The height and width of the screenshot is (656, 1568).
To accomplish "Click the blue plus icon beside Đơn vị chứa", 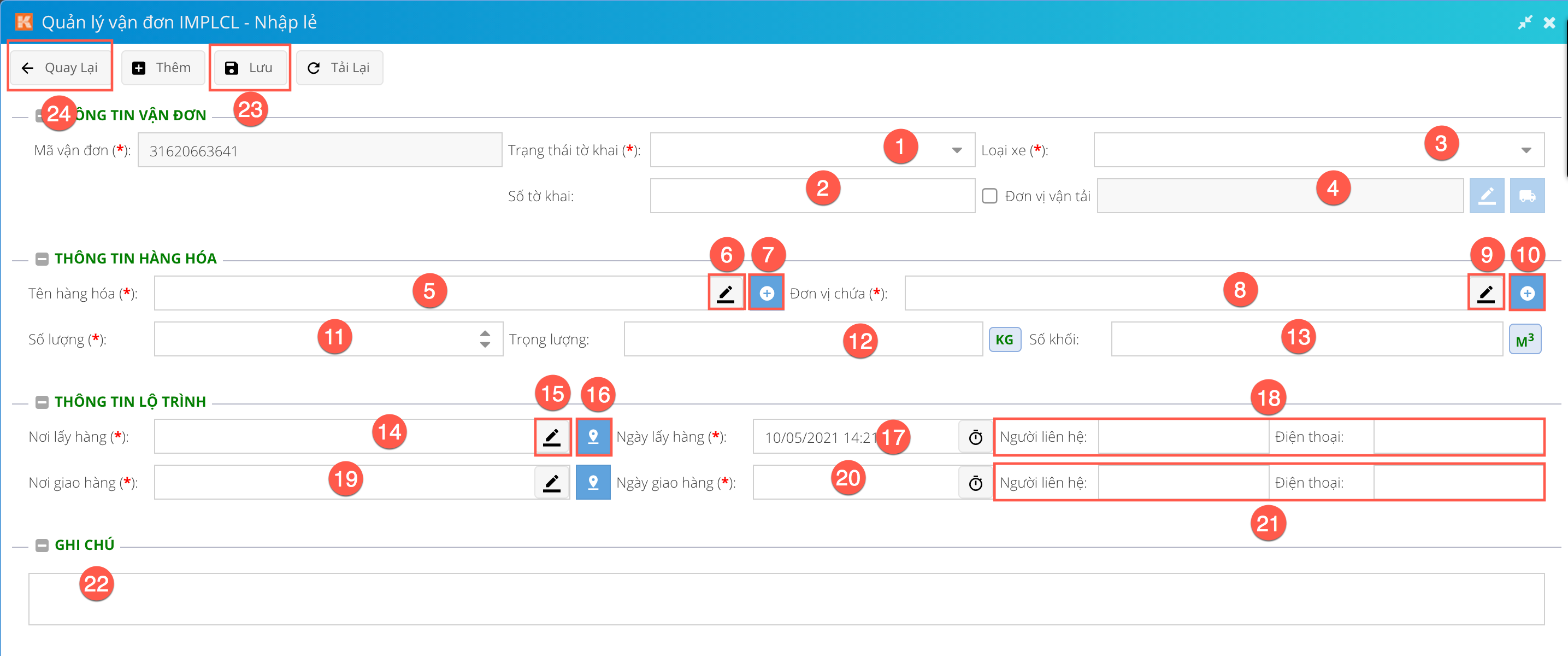I will (x=1526, y=294).
